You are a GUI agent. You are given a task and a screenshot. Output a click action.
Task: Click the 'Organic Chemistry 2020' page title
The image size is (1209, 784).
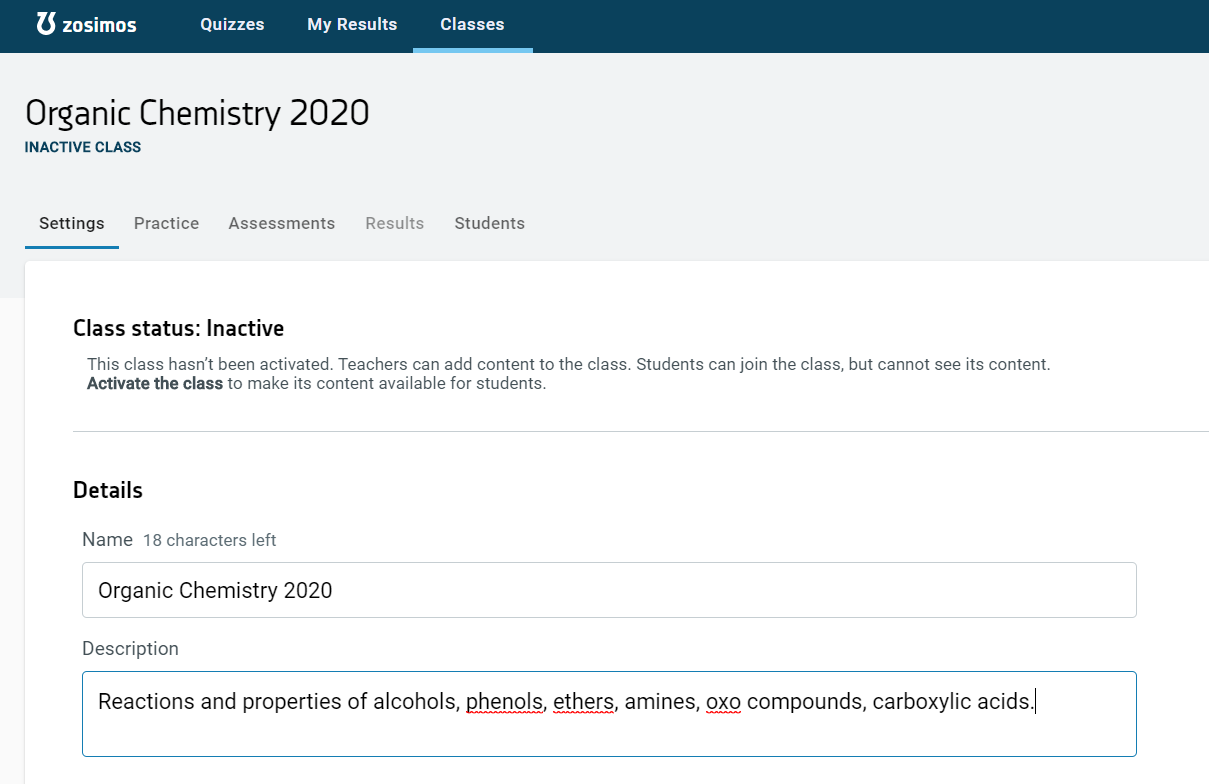pos(197,113)
